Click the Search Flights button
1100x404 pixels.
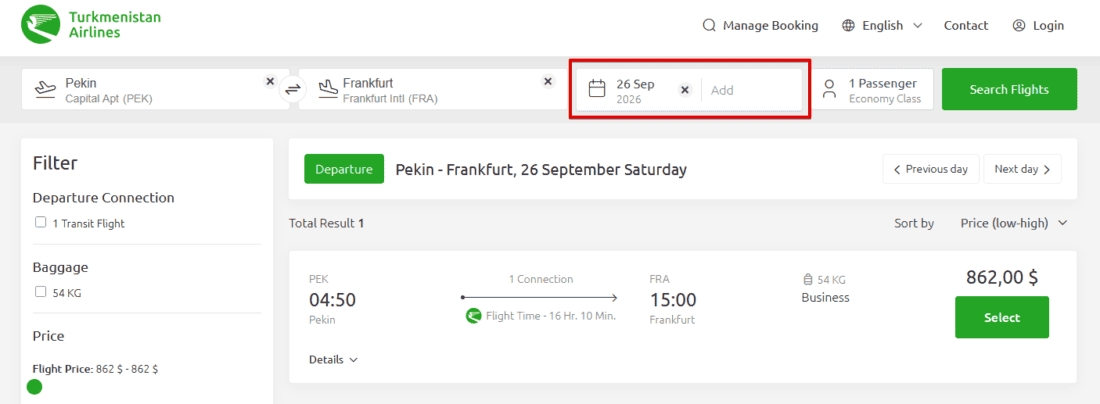pos(1009,89)
